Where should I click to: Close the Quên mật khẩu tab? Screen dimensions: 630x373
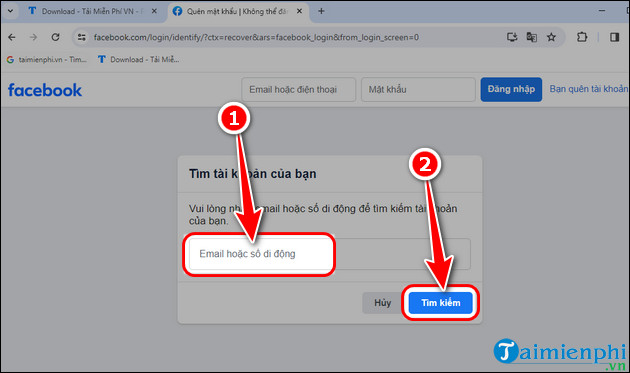click(x=299, y=11)
